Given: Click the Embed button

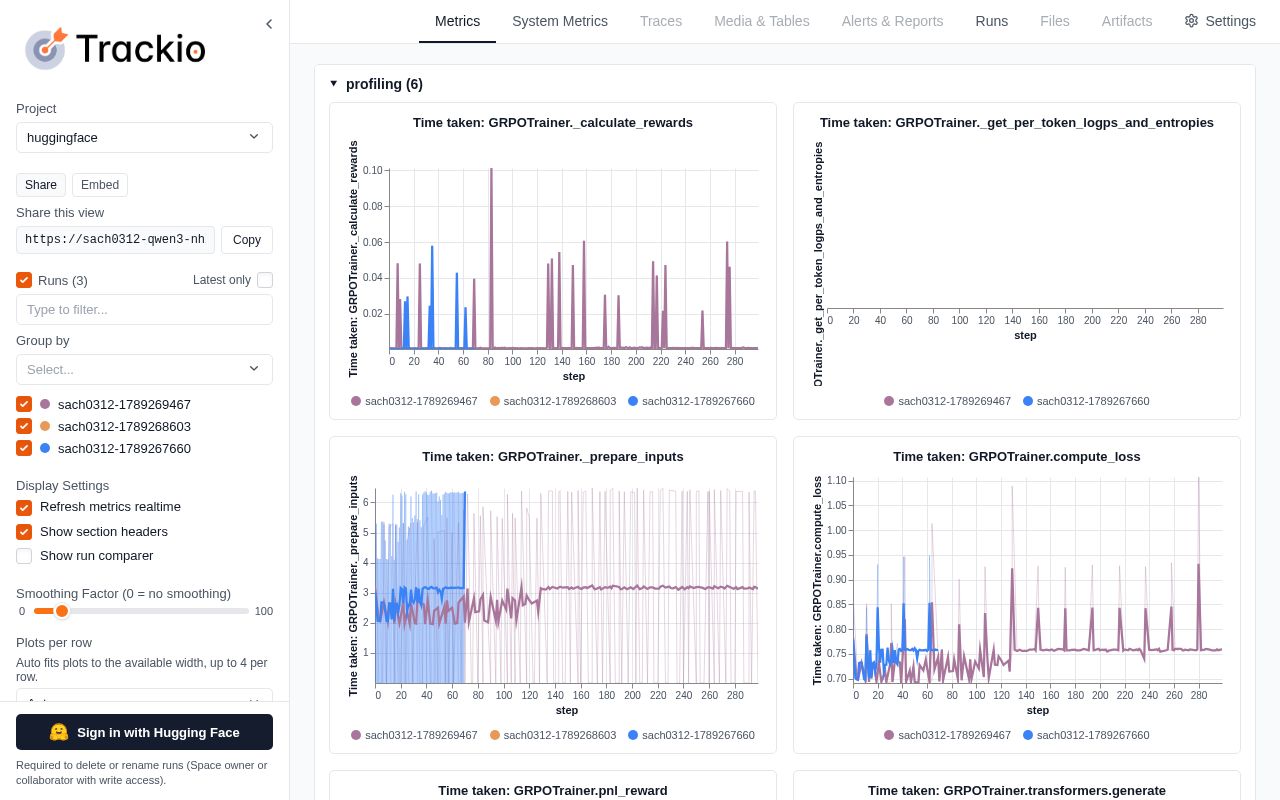Looking at the screenshot, I should pyautogui.click(x=100, y=185).
